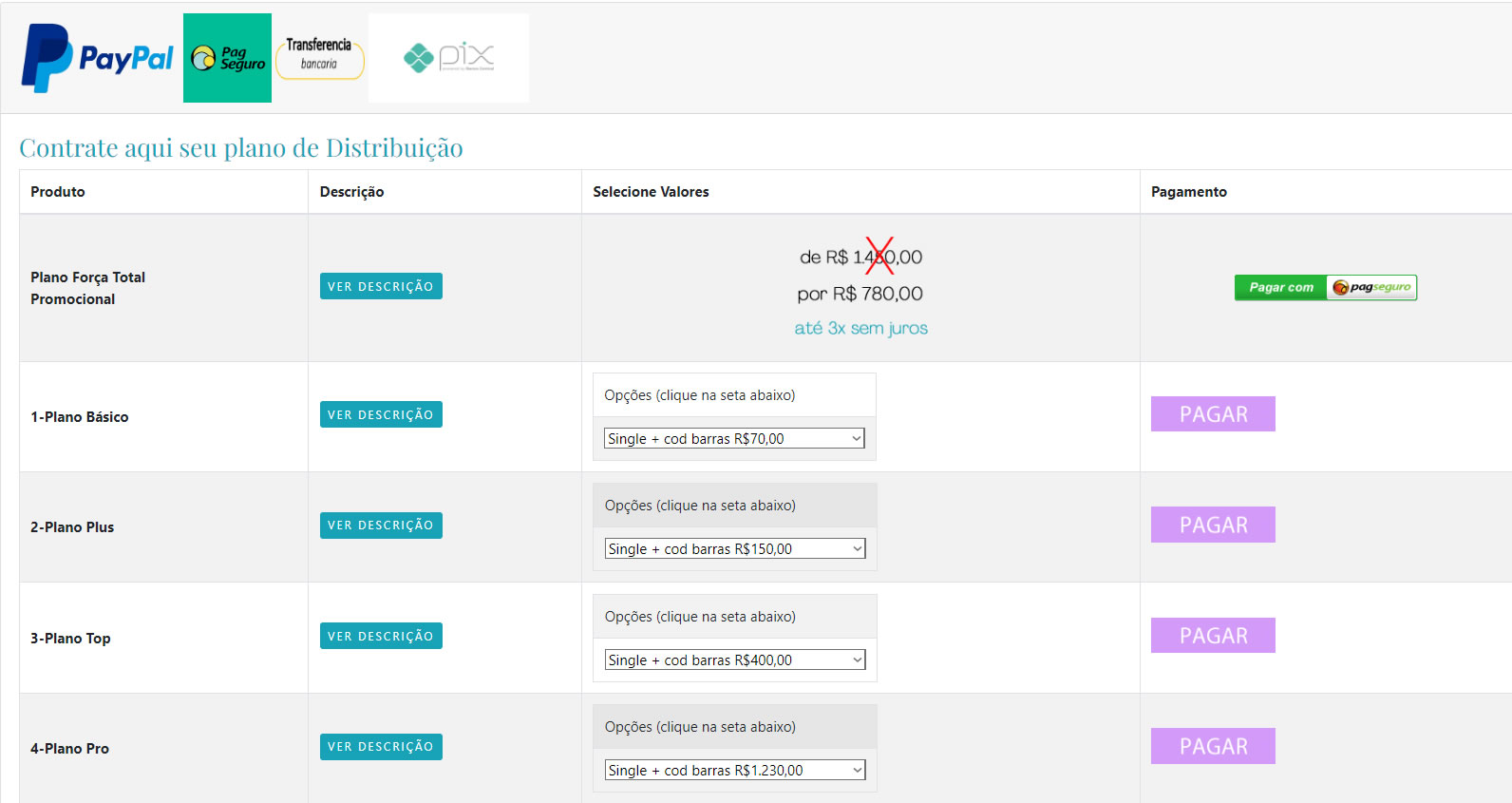Click the PayPal logo

(x=97, y=58)
